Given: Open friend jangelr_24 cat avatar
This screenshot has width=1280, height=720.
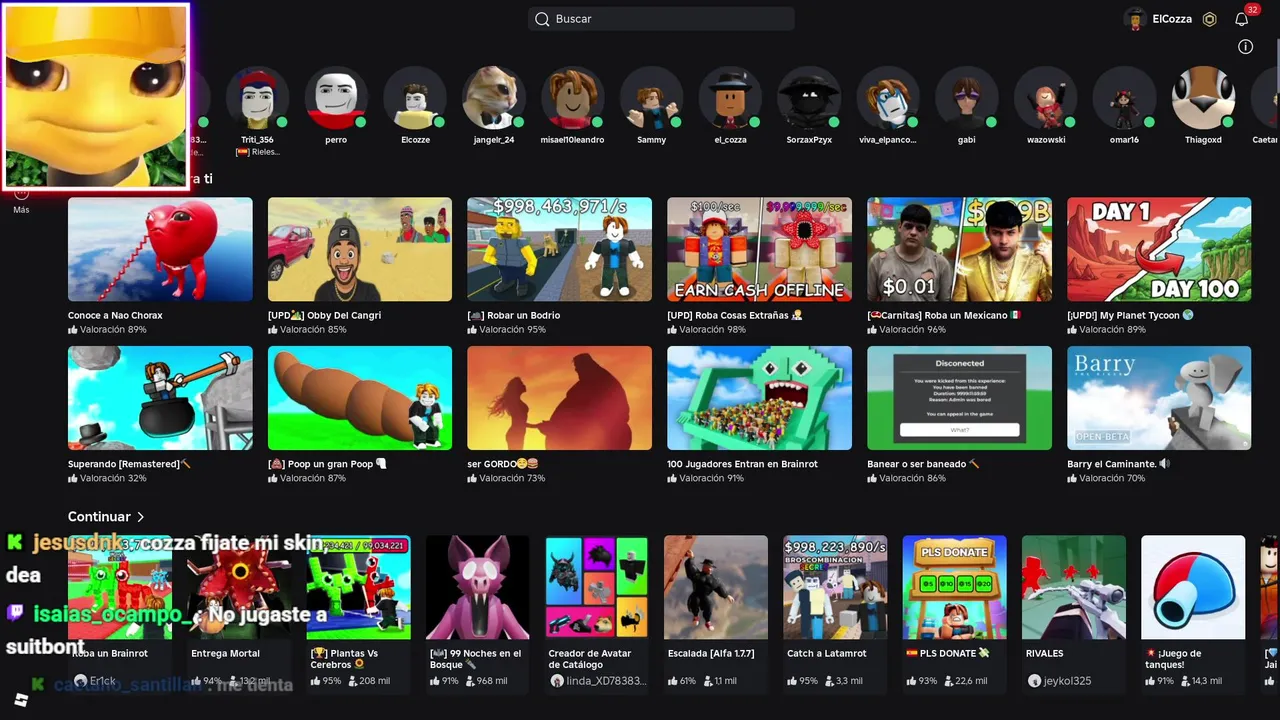Looking at the screenshot, I should click(x=494, y=98).
